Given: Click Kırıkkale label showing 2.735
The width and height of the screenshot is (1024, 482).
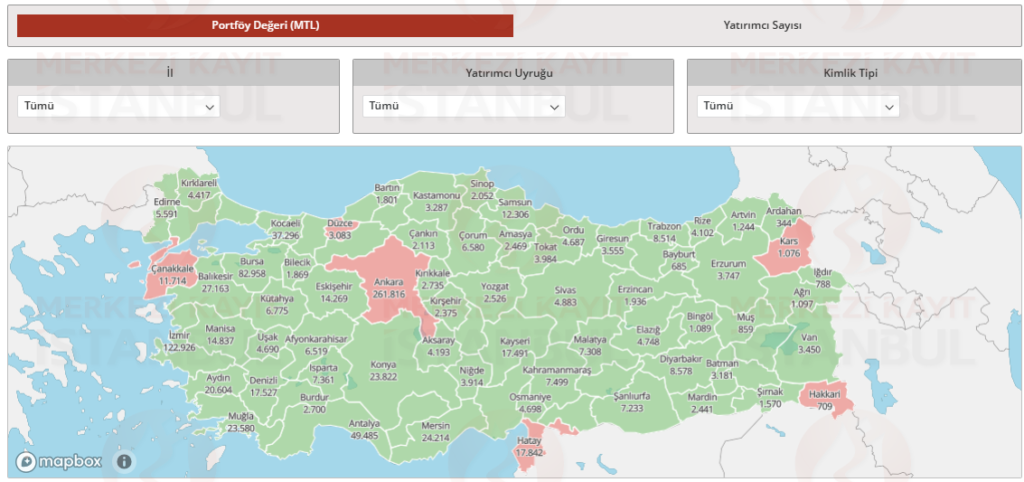Looking at the screenshot, I should (x=432, y=279).
